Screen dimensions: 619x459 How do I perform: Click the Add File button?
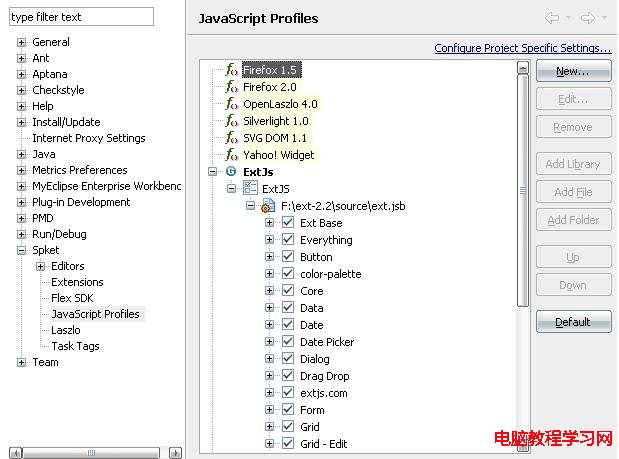point(574,192)
